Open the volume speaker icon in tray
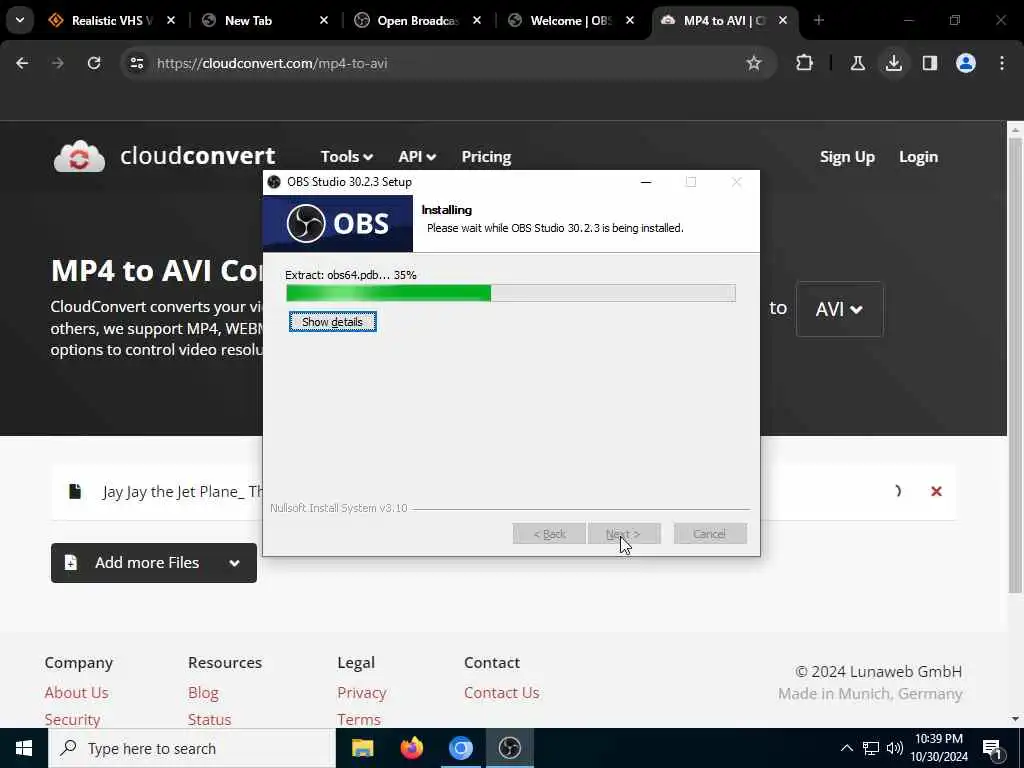The height and width of the screenshot is (768, 1024). pos(895,748)
